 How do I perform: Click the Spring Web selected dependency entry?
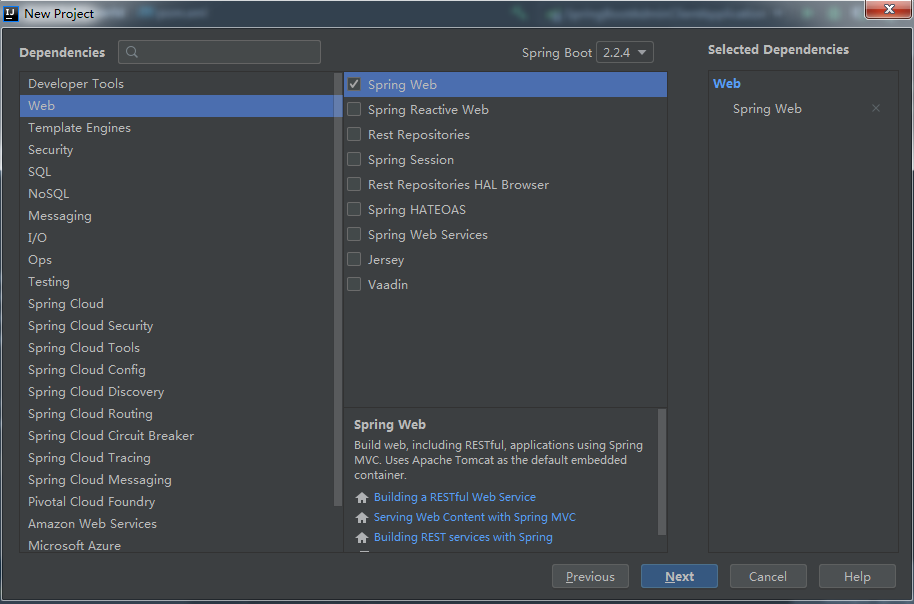pos(767,109)
